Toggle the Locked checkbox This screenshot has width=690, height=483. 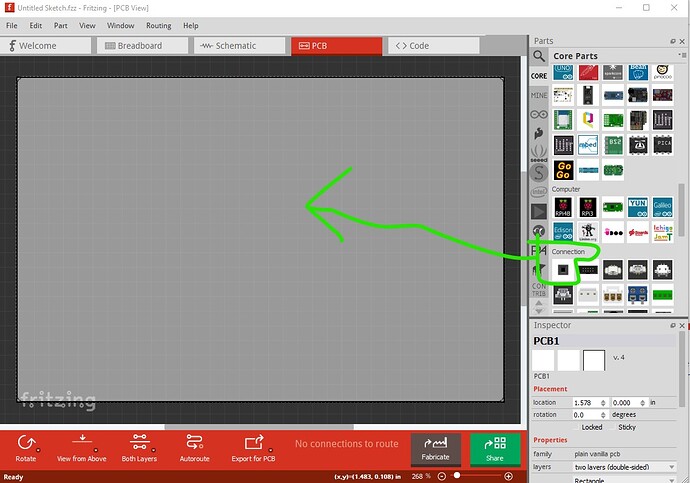576,427
